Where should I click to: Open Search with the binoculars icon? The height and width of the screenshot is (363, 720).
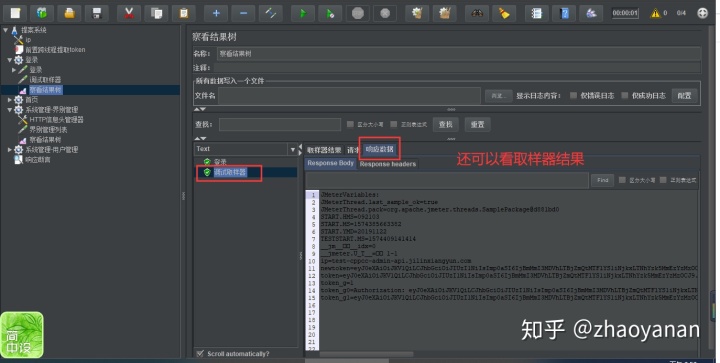pos(477,13)
